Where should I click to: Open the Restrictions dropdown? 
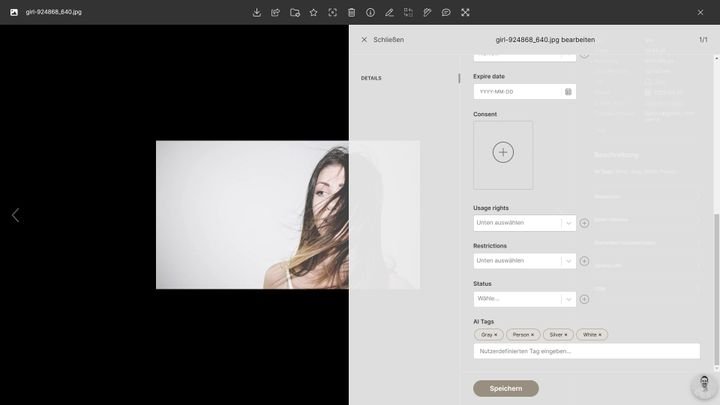pos(524,261)
